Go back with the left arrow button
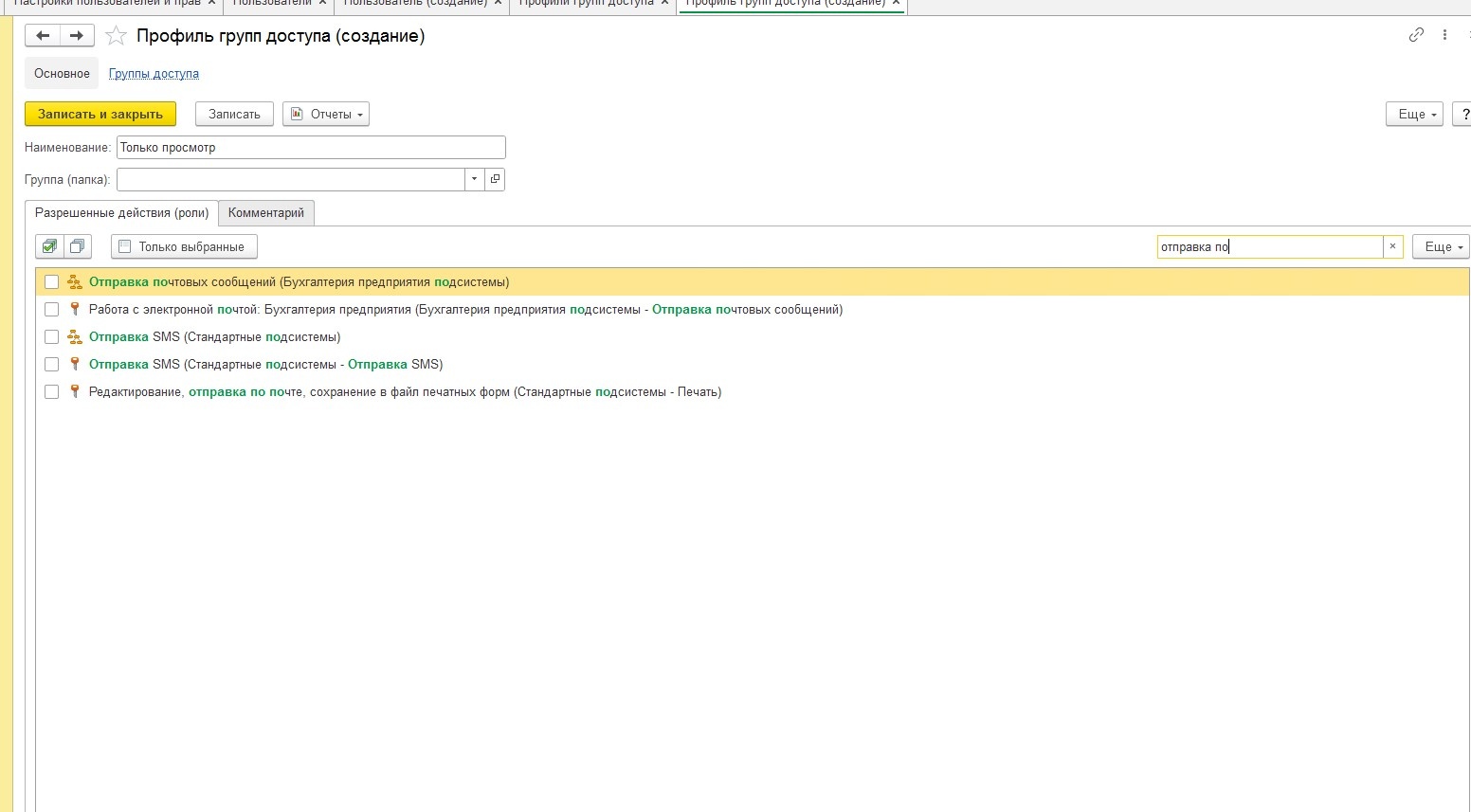Viewport: 1471px width, 812px height. (43, 36)
